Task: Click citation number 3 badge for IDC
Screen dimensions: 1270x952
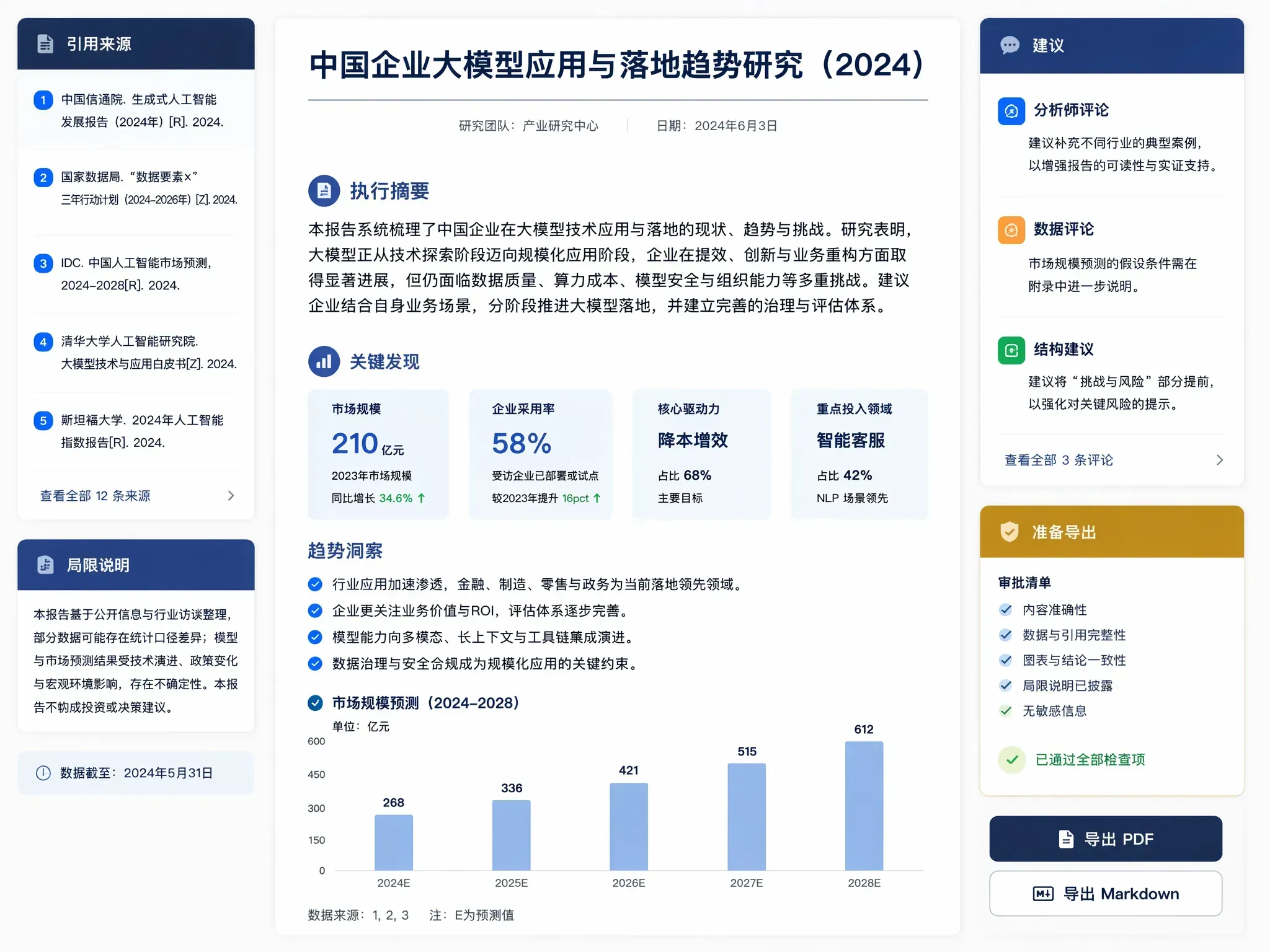Action: point(43,263)
